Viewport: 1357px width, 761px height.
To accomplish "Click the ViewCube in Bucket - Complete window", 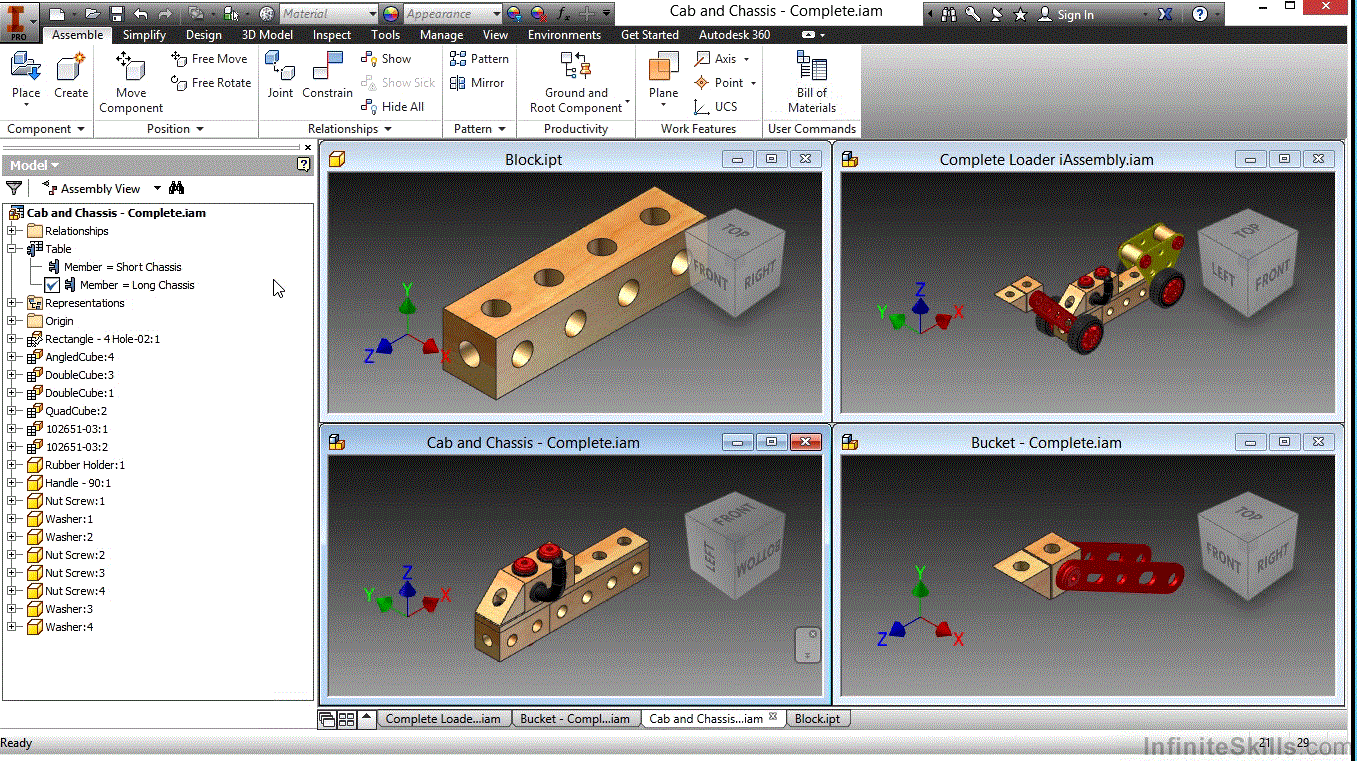I will [x=1246, y=545].
